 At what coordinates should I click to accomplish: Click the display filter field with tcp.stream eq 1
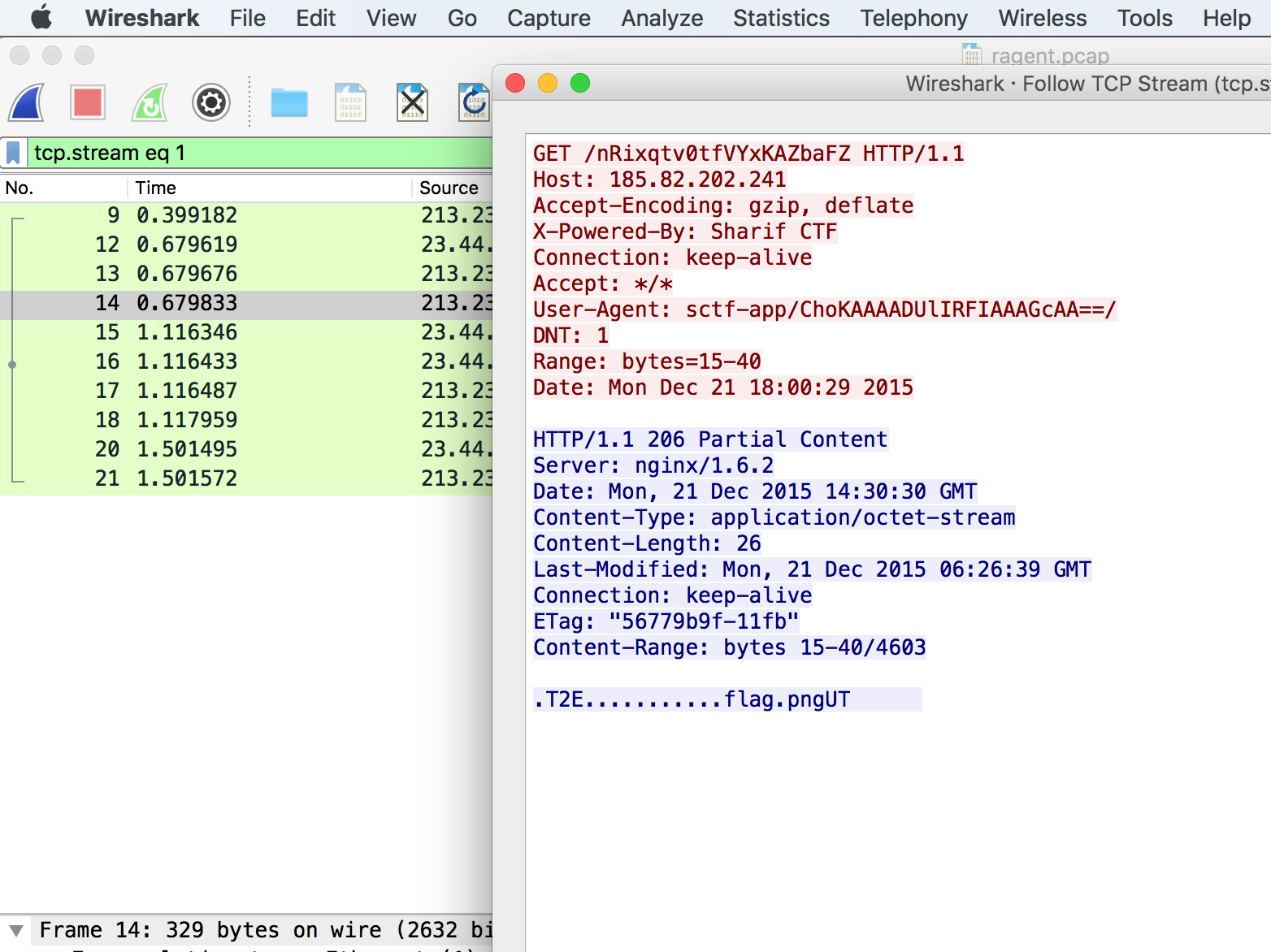pyautogui.click(x=260, y=153)
